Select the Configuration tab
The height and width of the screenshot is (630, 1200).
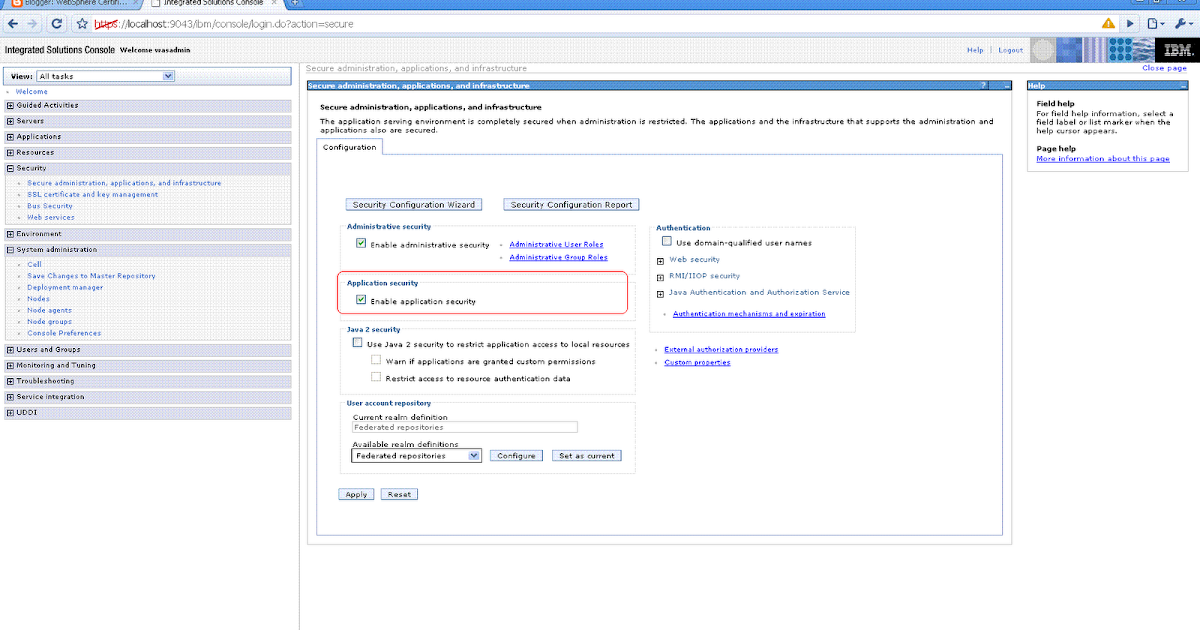click(x=350, y=147)
